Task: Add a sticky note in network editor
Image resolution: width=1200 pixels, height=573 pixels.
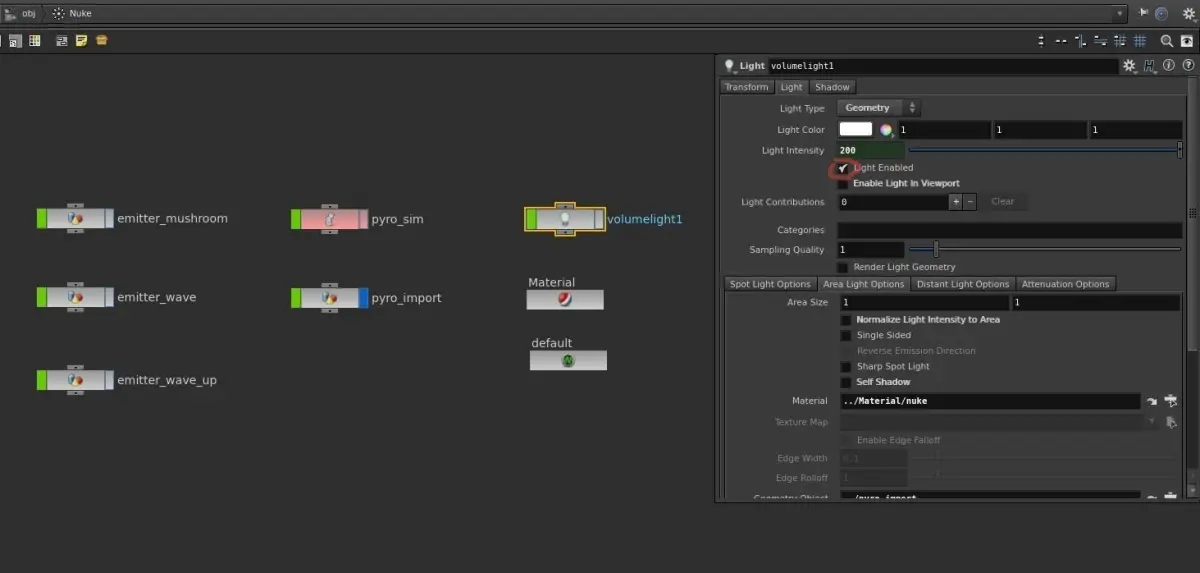Action: click(82, 41)
